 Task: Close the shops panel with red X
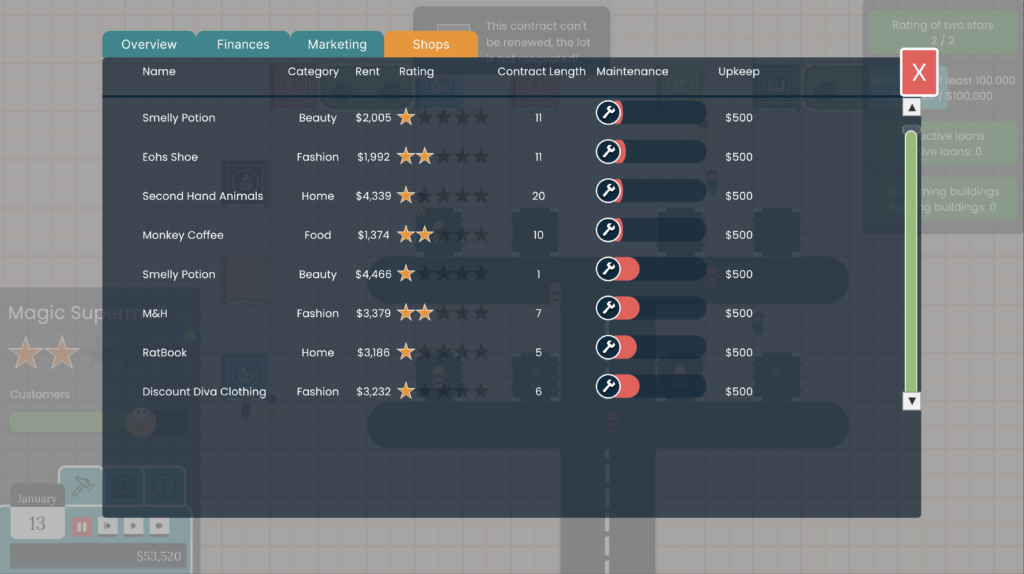click(x=919, y=72)
